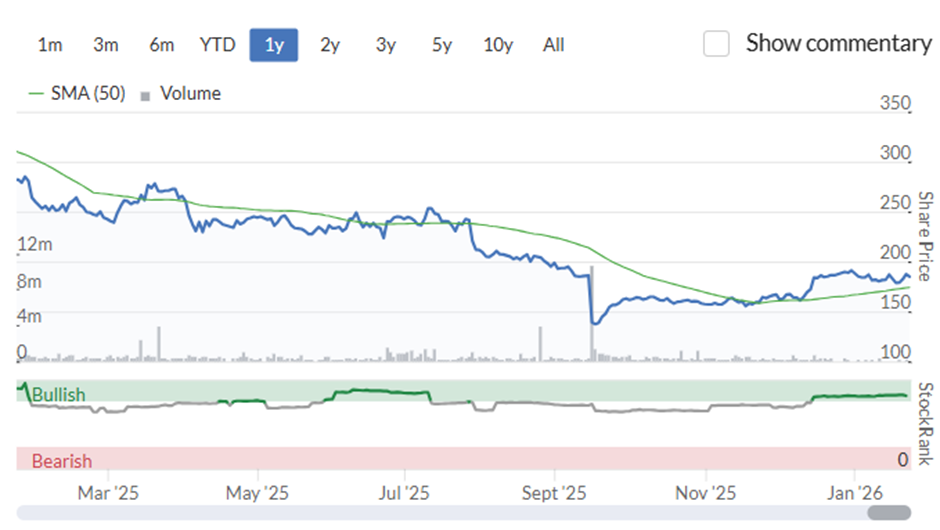Viewport: 940px width, 530px height.
Task: Click the Jul '25 axis label
Action: [x=404, y=493]
